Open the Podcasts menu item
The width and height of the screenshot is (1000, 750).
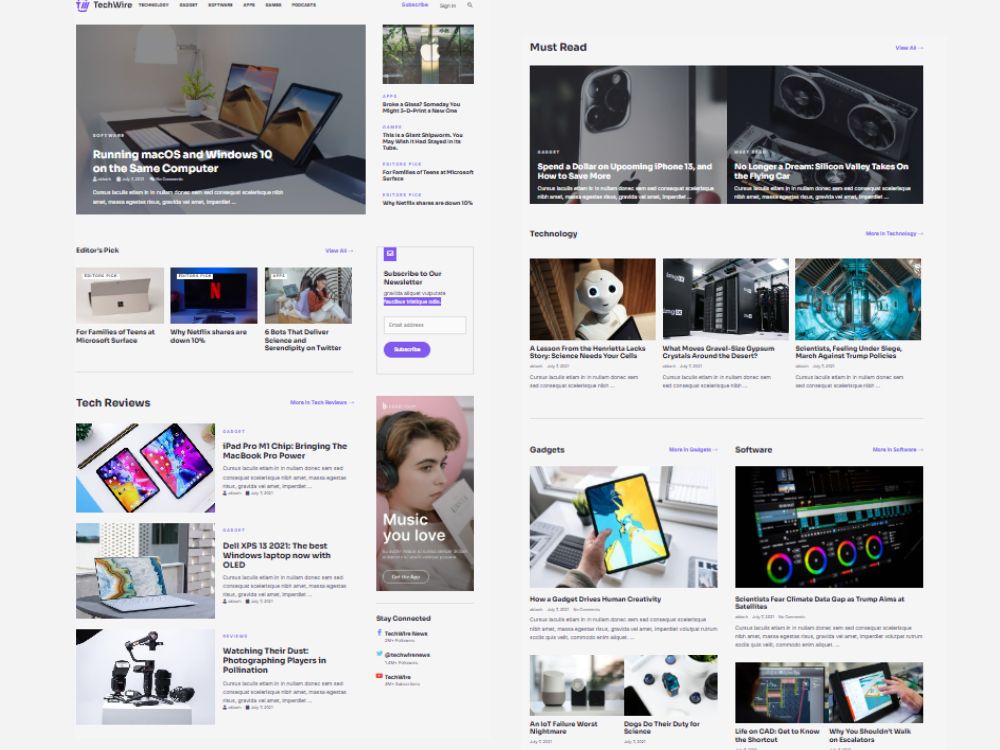pos(304,5)
